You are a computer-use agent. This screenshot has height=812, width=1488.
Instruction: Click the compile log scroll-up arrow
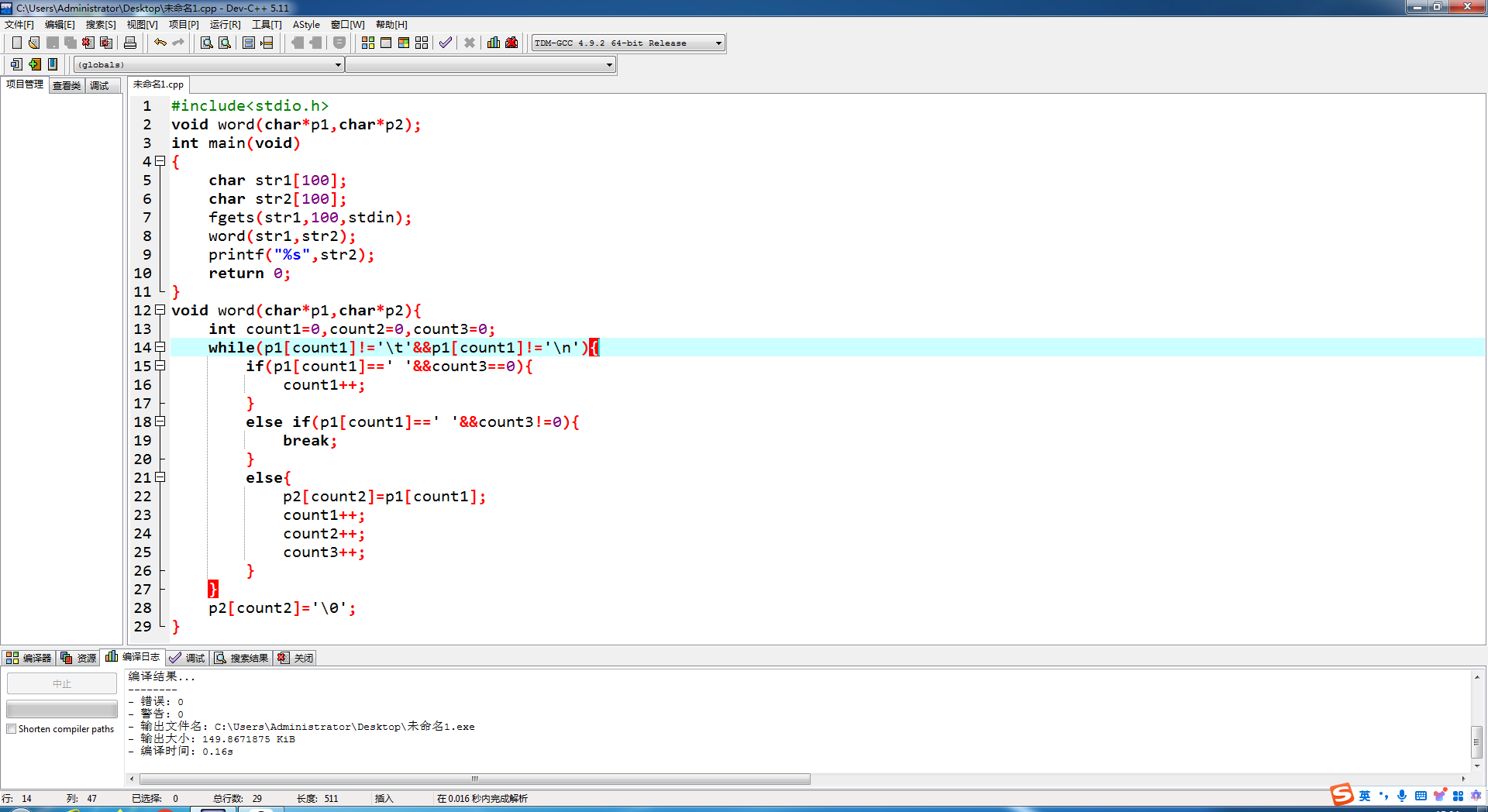coord(1477,677)
